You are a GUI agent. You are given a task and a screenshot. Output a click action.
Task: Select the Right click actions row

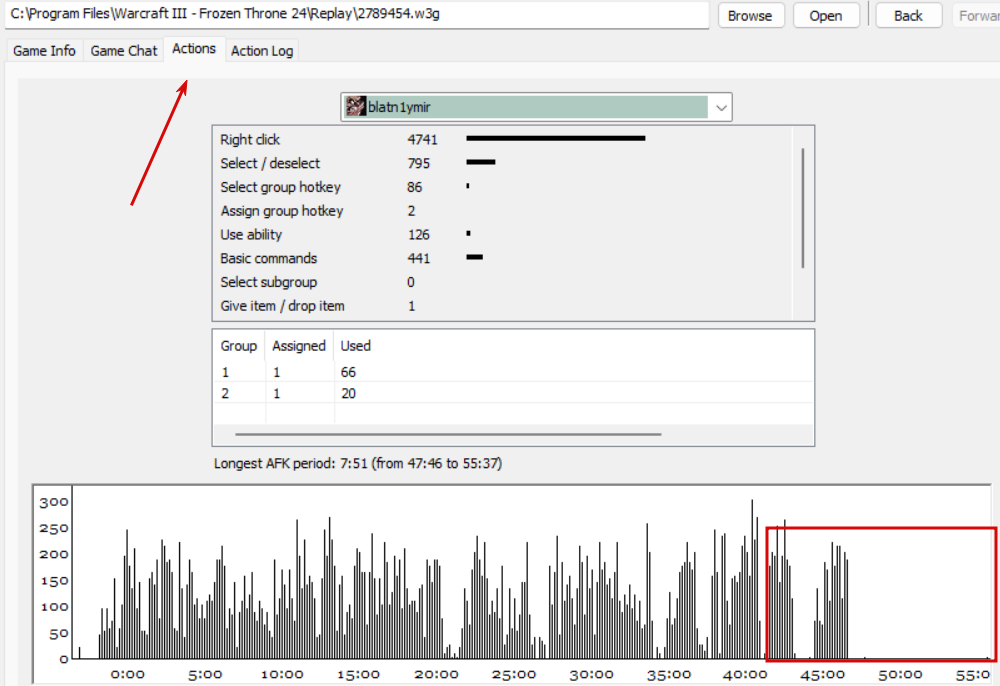tap(503, 139)
